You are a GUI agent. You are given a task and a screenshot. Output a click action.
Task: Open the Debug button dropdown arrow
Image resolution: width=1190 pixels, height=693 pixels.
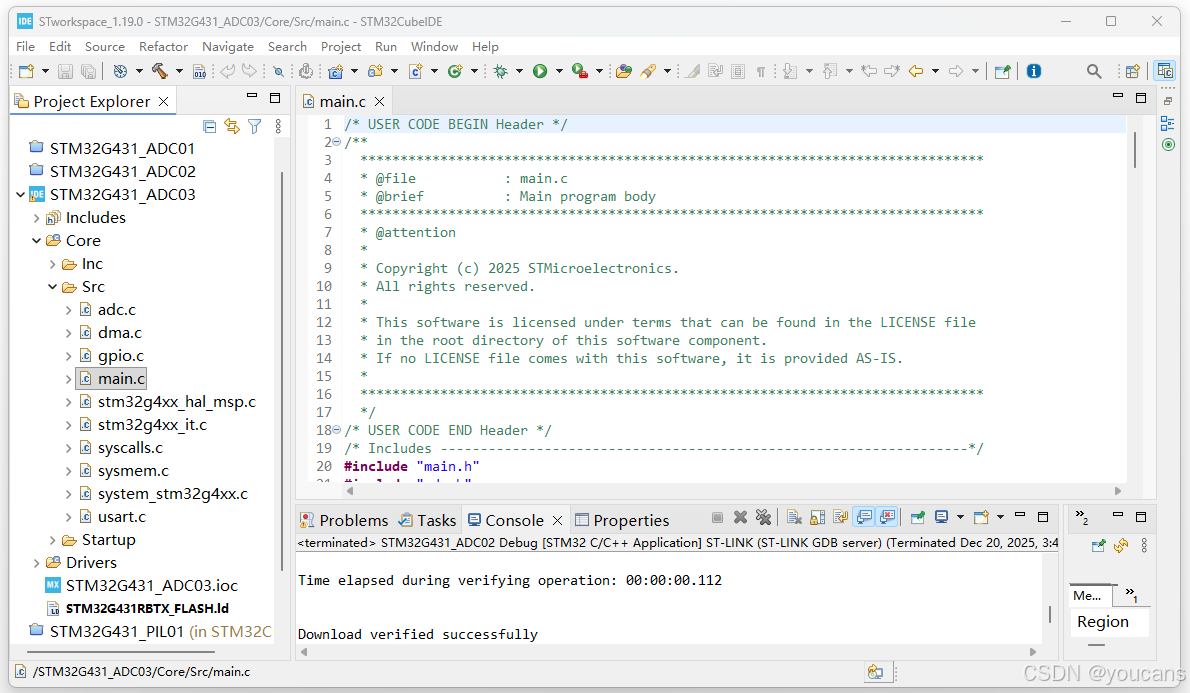[x=519, y=71]
